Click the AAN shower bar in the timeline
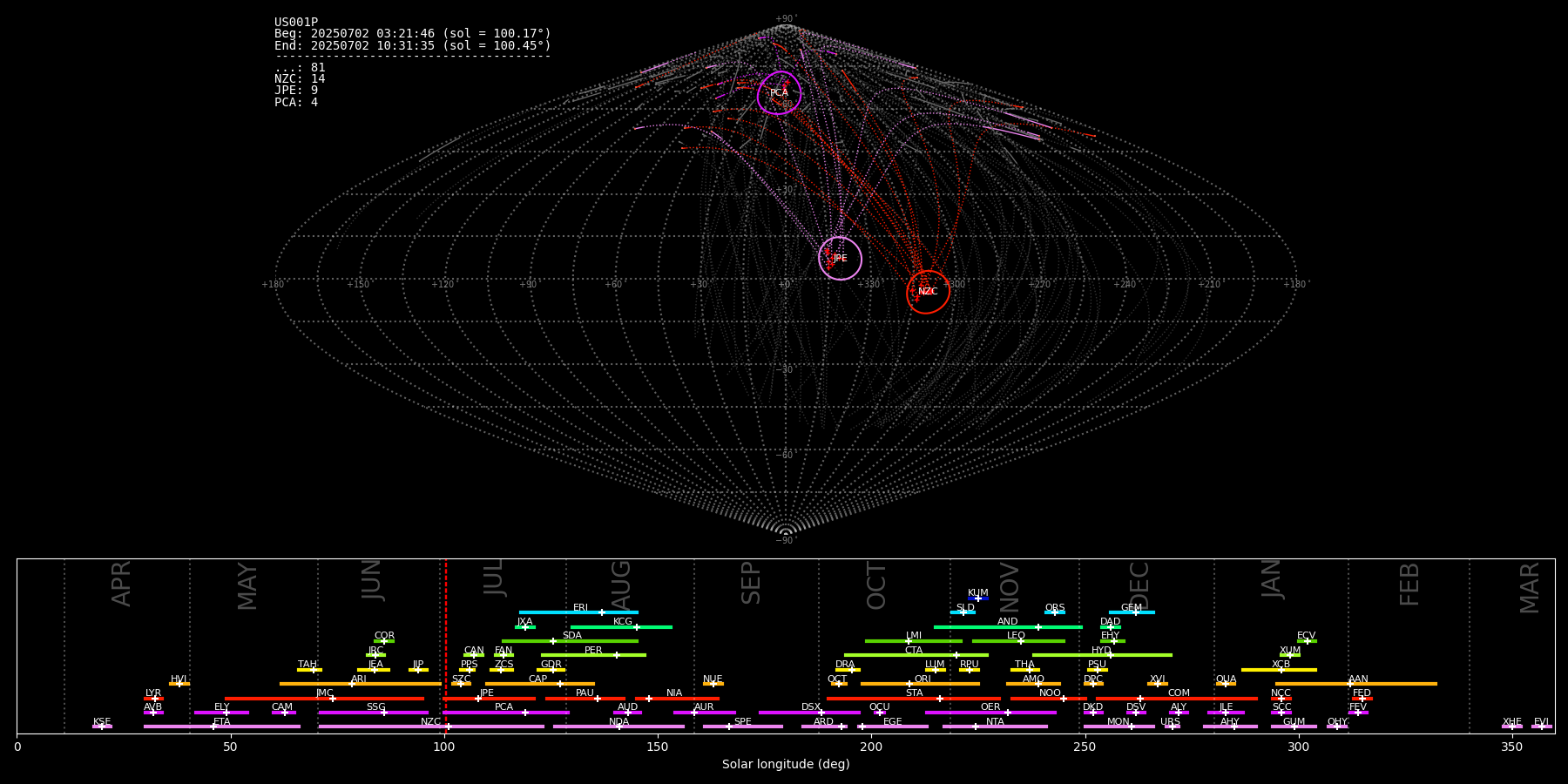 click(1356, 684)
